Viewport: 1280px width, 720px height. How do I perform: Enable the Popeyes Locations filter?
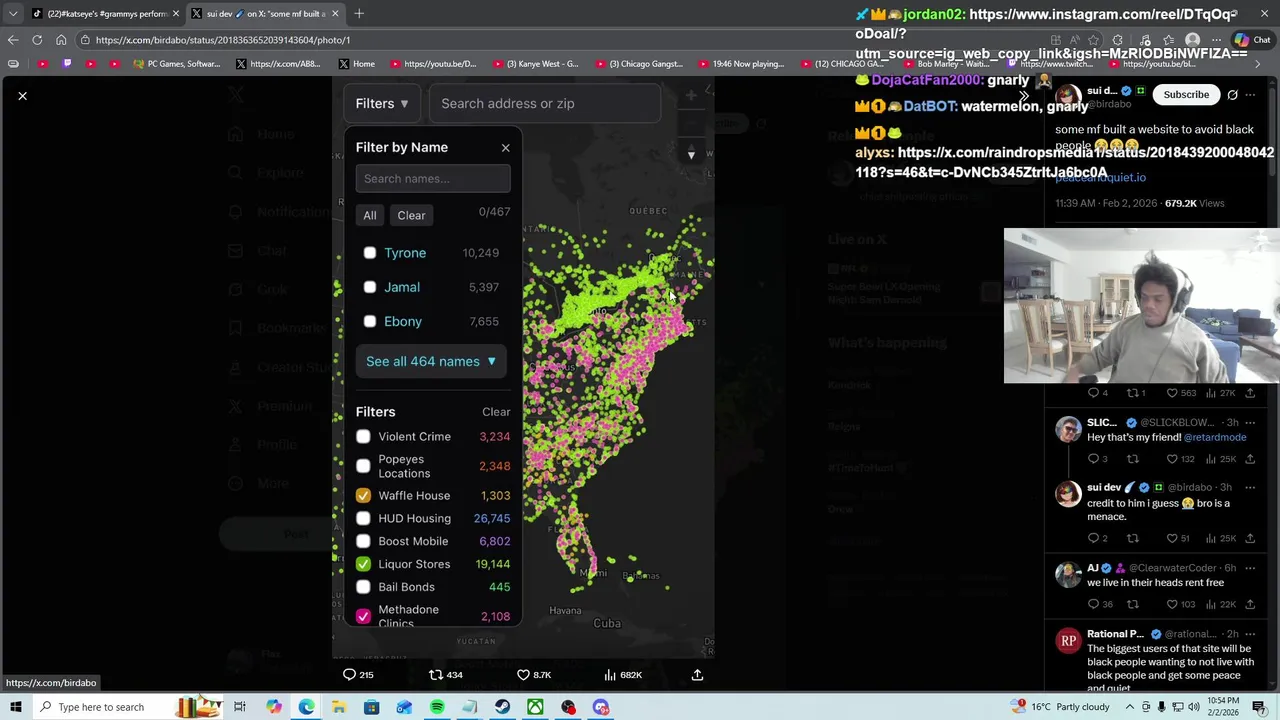point(363,466)
